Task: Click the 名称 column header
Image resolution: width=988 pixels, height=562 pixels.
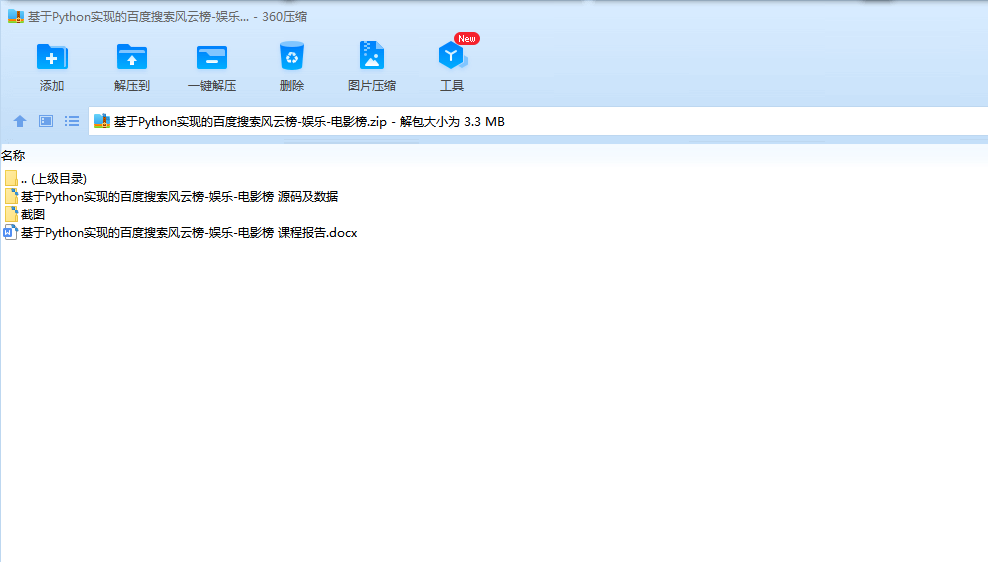Action: pos(13,155)
